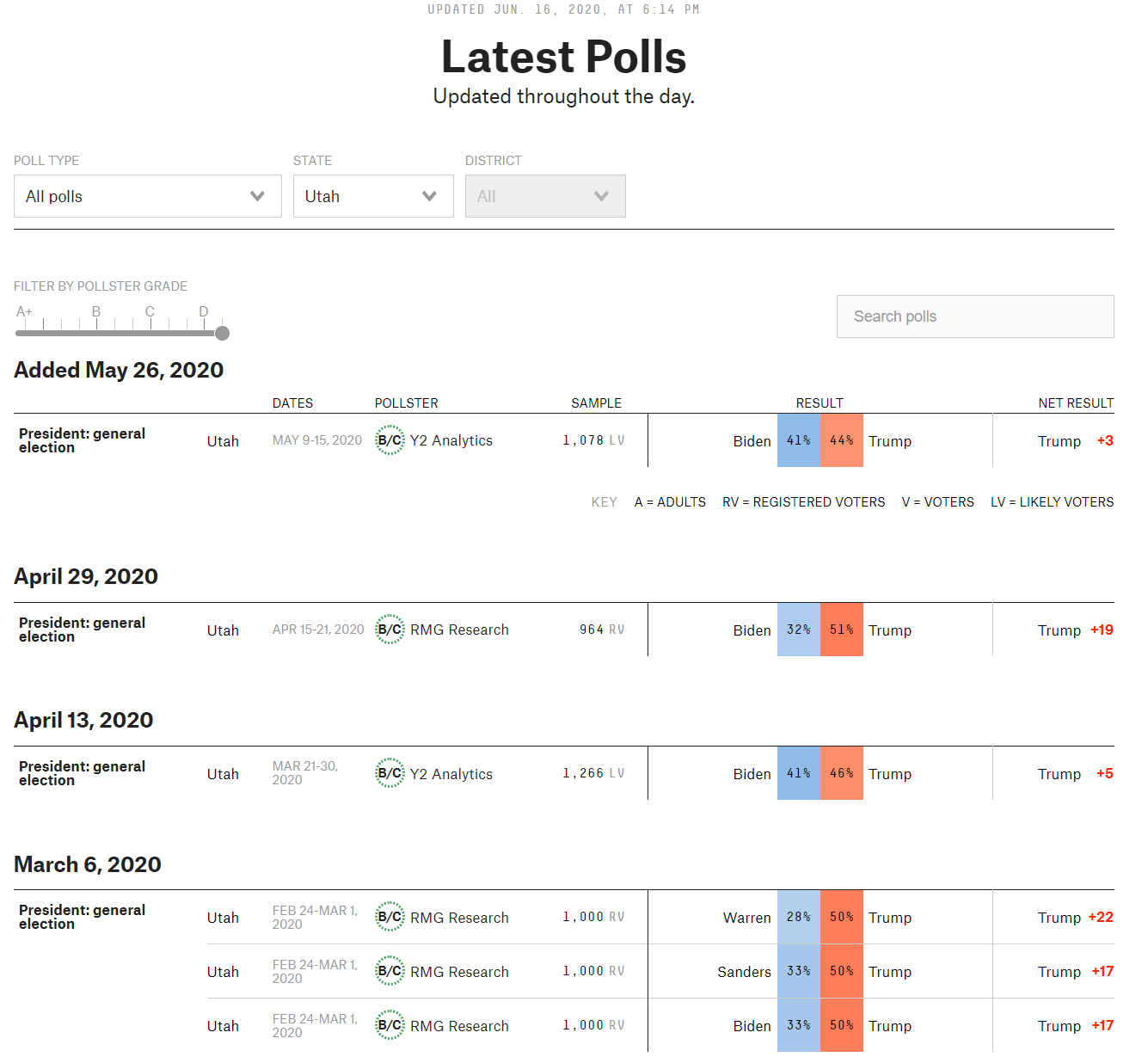Image resolution: width=1148 pixels, height=1063 pixels.
Task: Click the 'Added May 26, 2020' heading
Action: click(119, 370)
